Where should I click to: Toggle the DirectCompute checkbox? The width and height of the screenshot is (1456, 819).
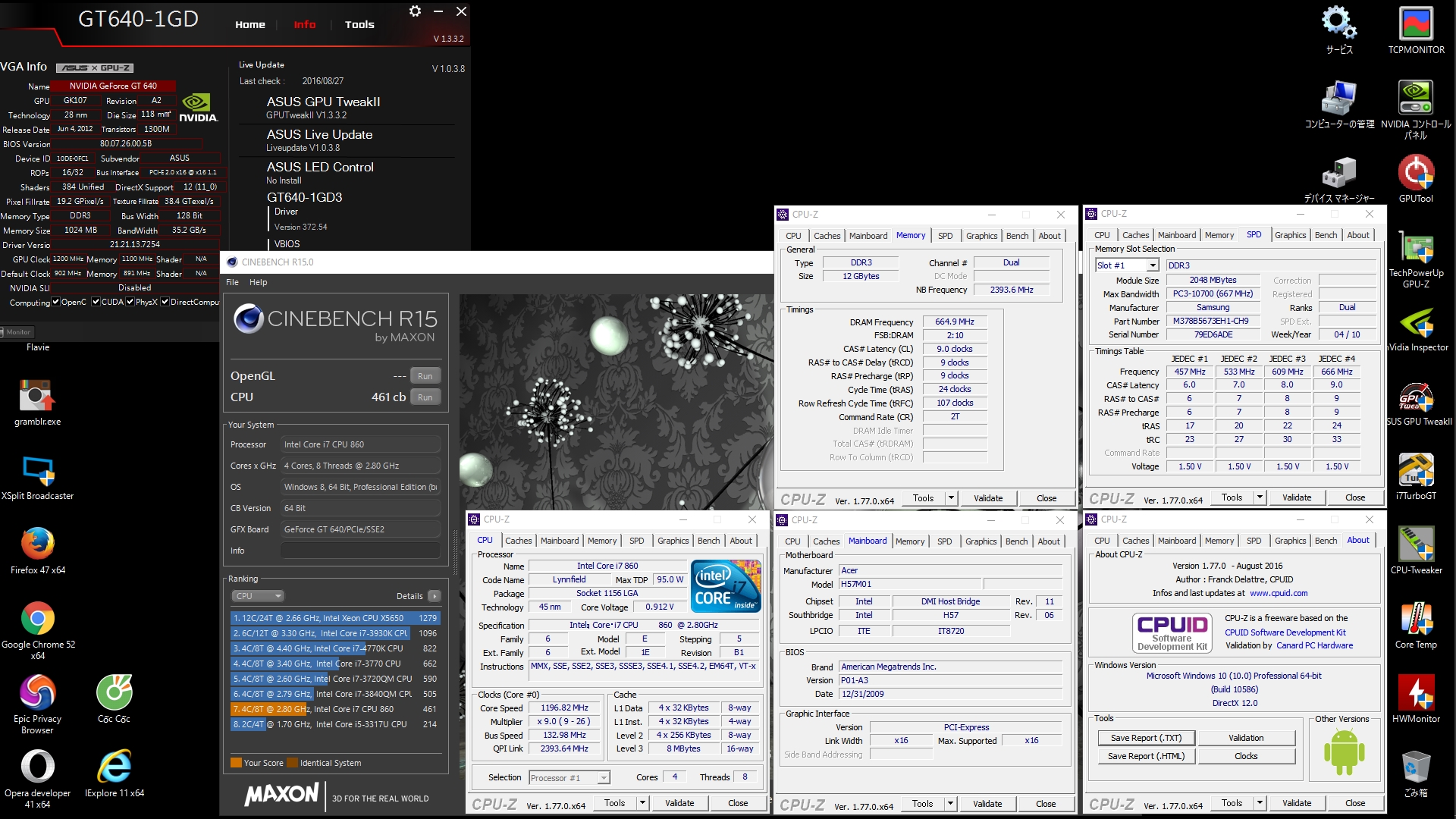point(165,302)
